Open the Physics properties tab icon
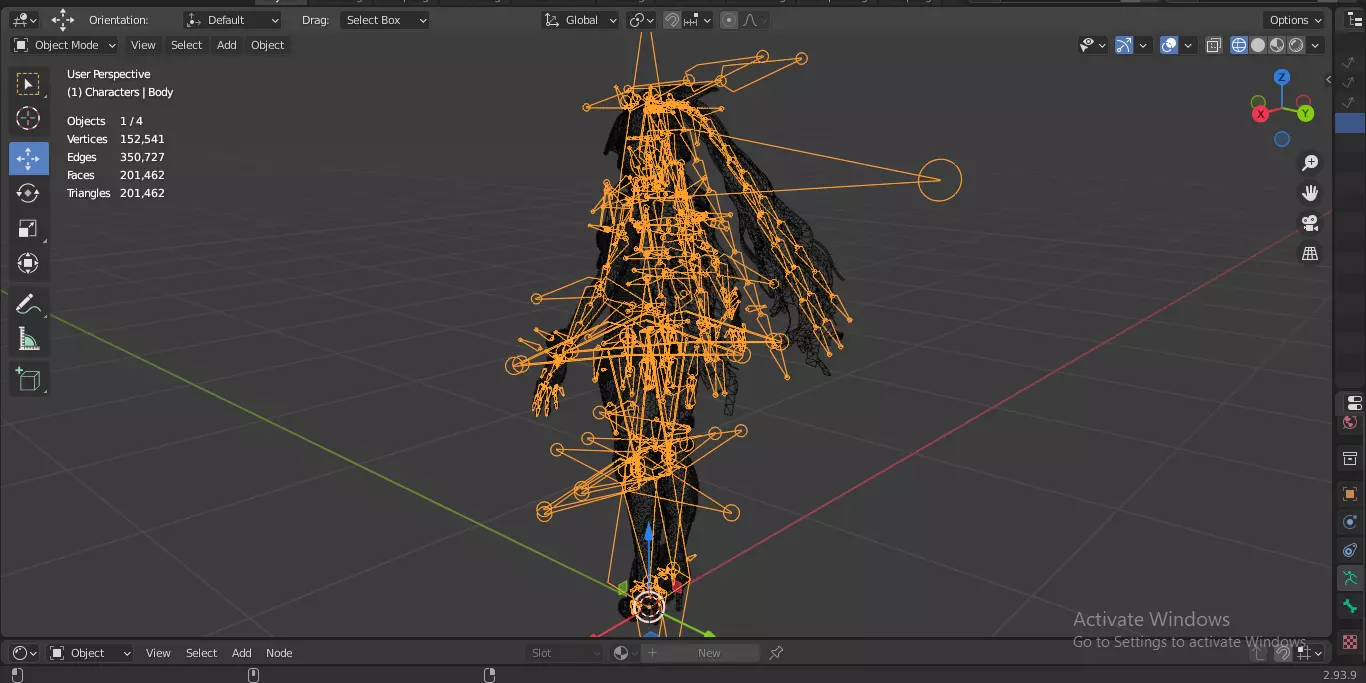The width and height of the screenshot is (1366, 683). click(x=1350, y=522)
